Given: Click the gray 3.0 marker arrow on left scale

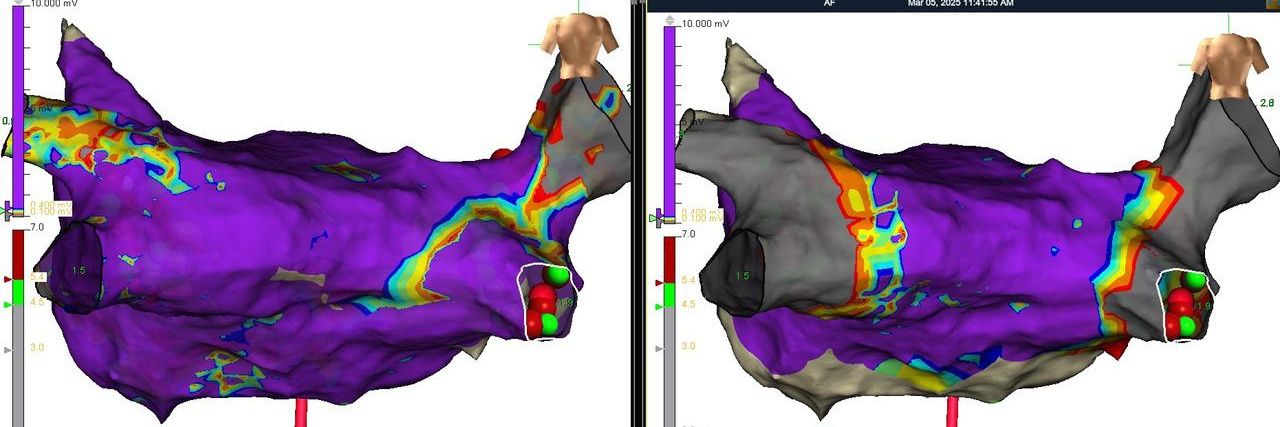Looking at the screenshot, I should pos(10,350).
